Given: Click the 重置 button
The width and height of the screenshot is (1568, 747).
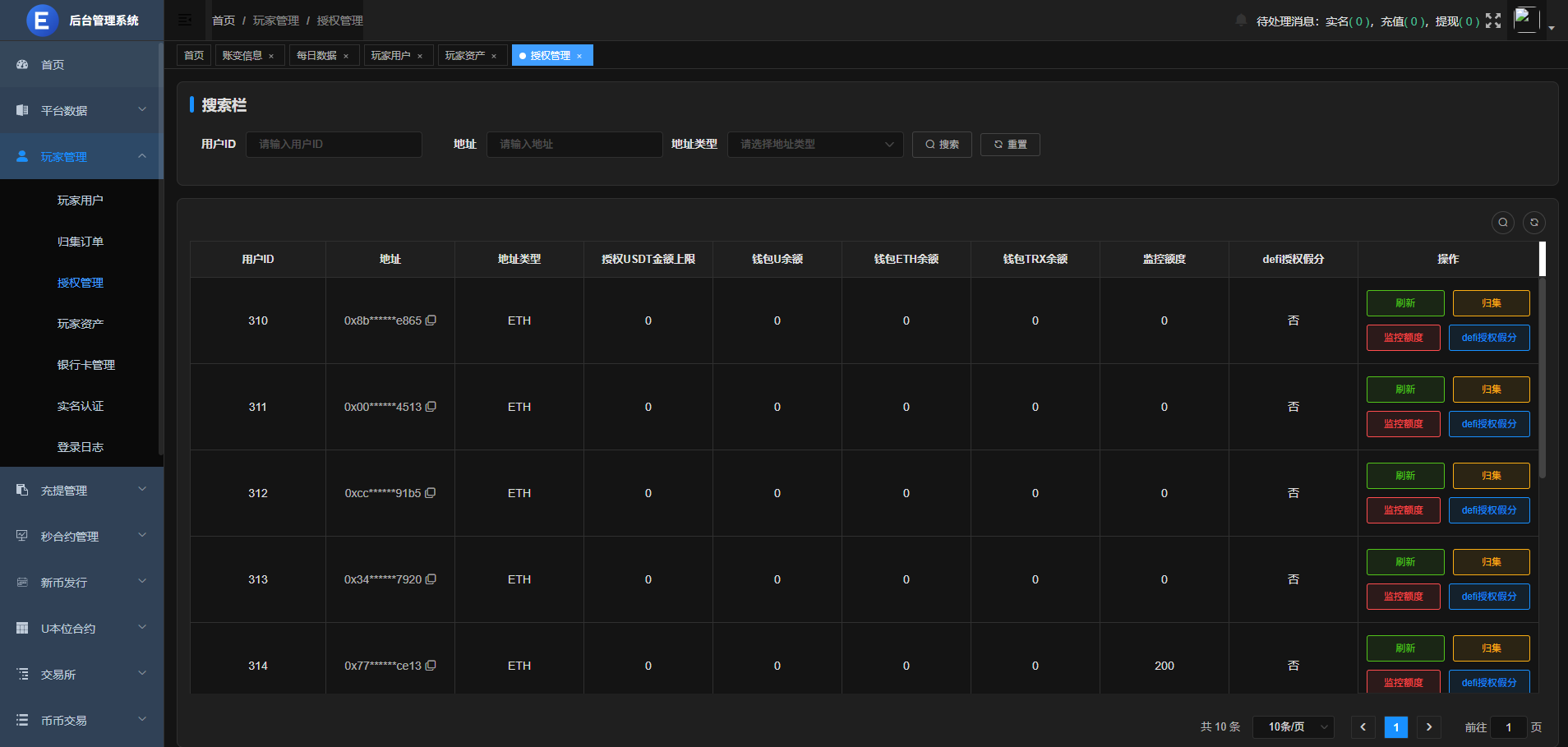Looking at the screenshot, I should click(1010, 145).
